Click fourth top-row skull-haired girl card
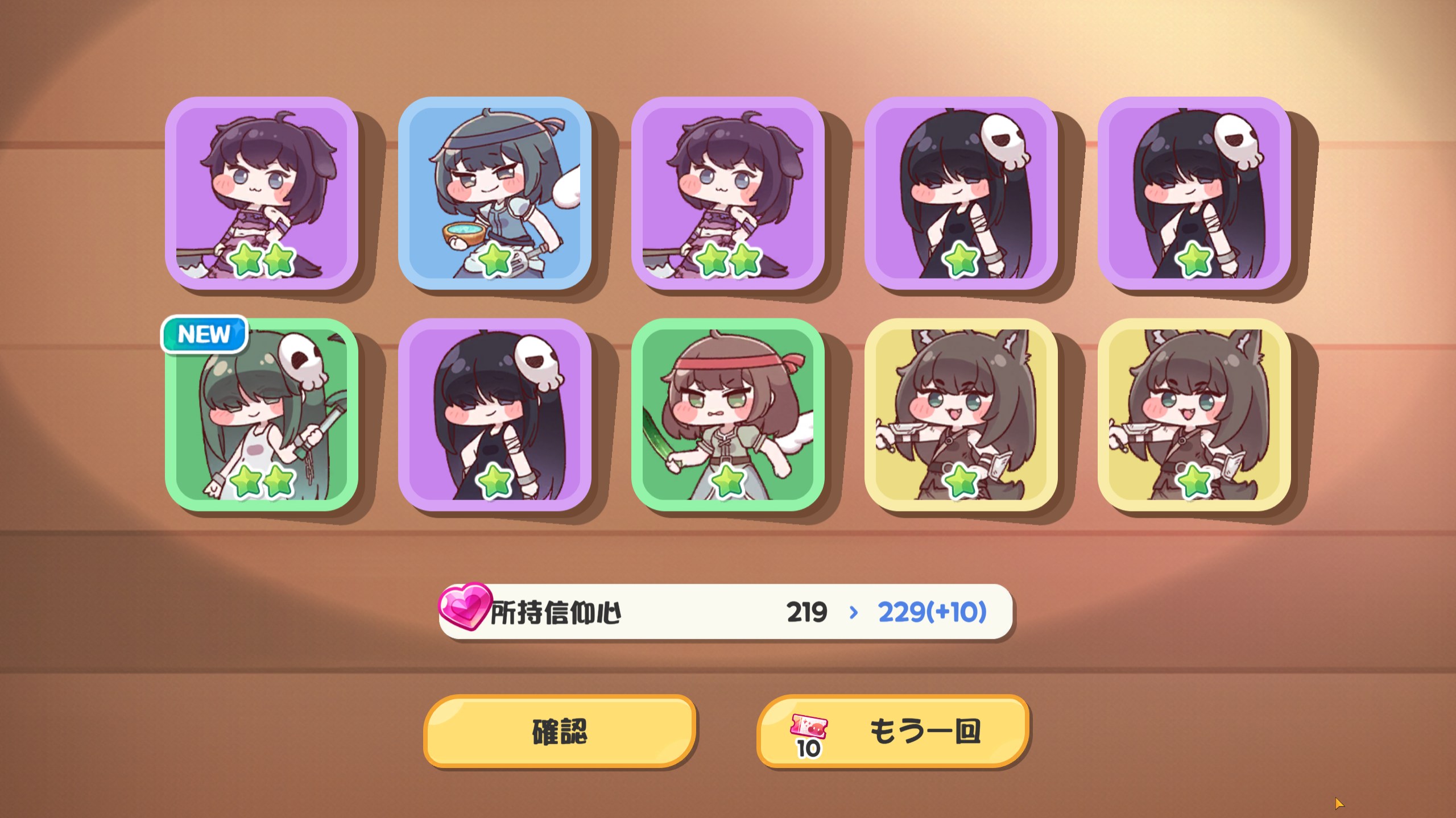1456x818 pixels. pos(961,193)
